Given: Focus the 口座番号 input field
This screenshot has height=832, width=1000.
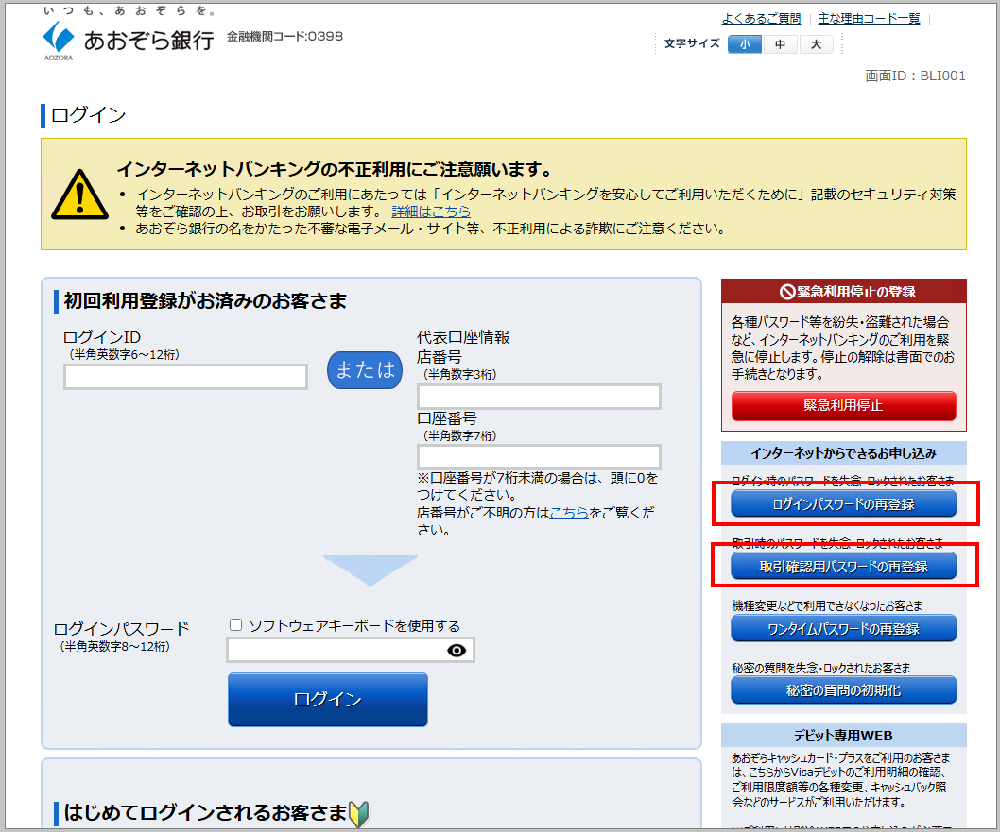Looking at the screenshot, I should 540,457.
